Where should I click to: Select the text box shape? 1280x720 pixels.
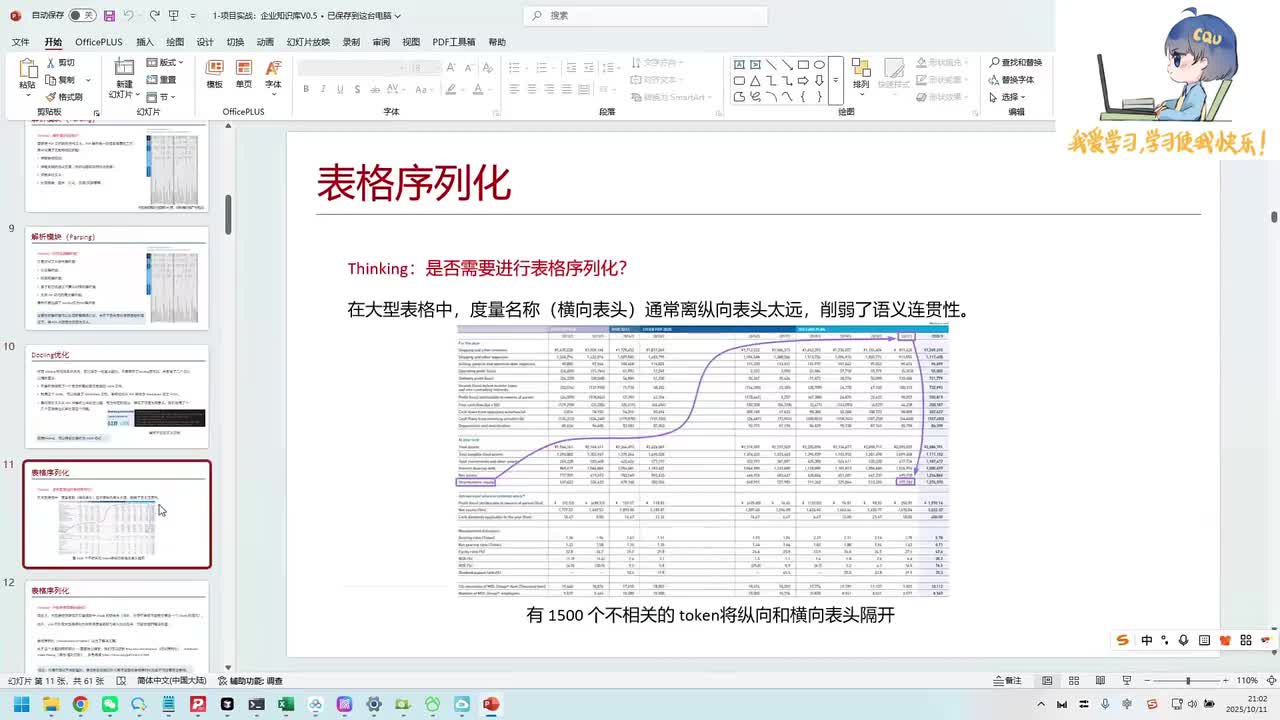point(739,65)
